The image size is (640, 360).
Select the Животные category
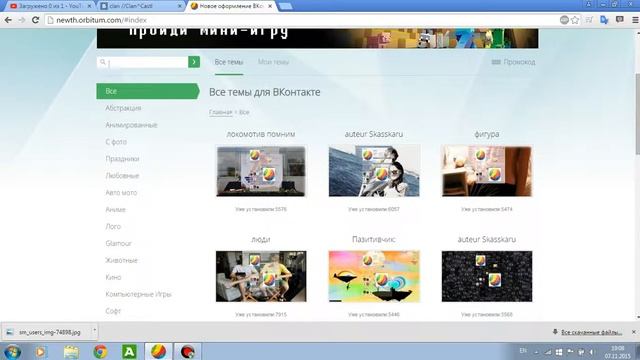tap(122, 260)
